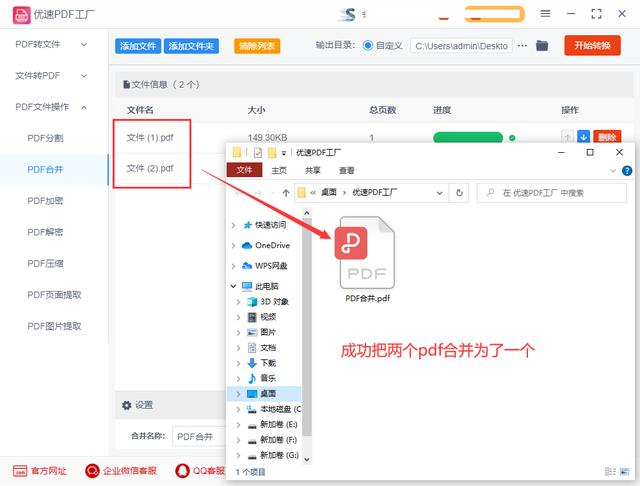Select PDF压缩 in the sidebar
Viewport: 640px width, 486px height.
(45, 264)
